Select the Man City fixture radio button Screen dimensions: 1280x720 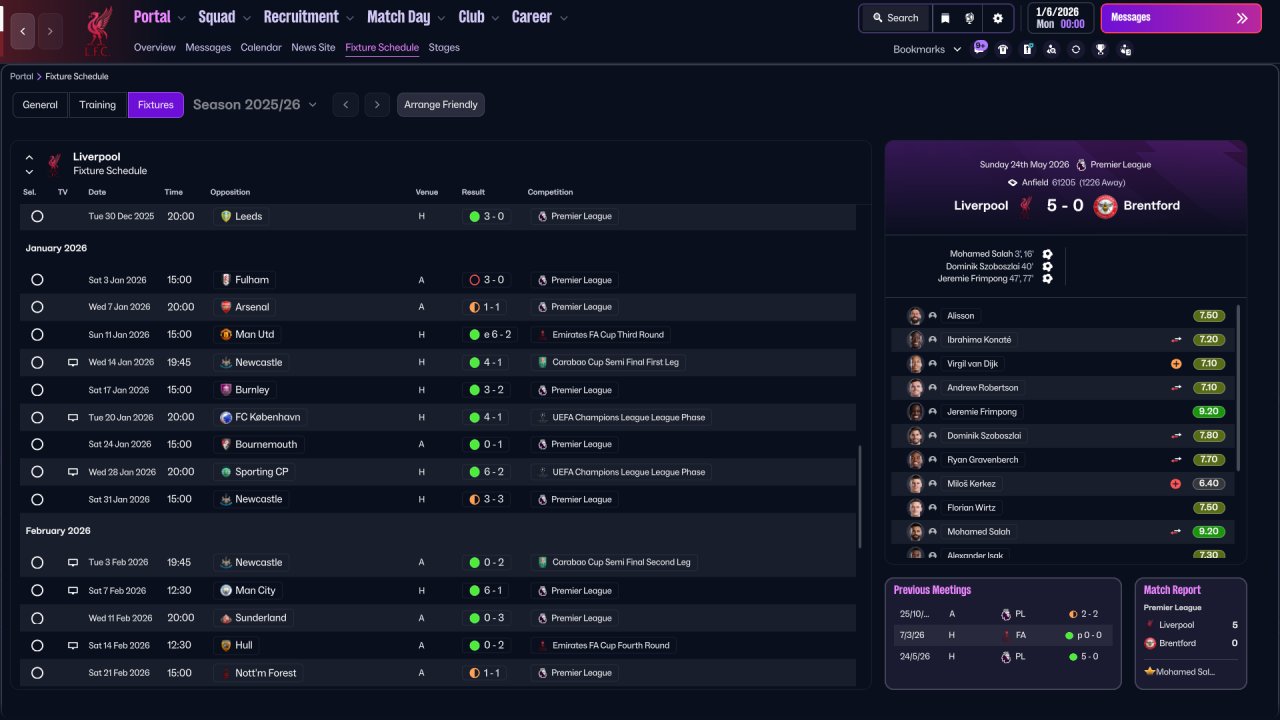coord(37,591)
